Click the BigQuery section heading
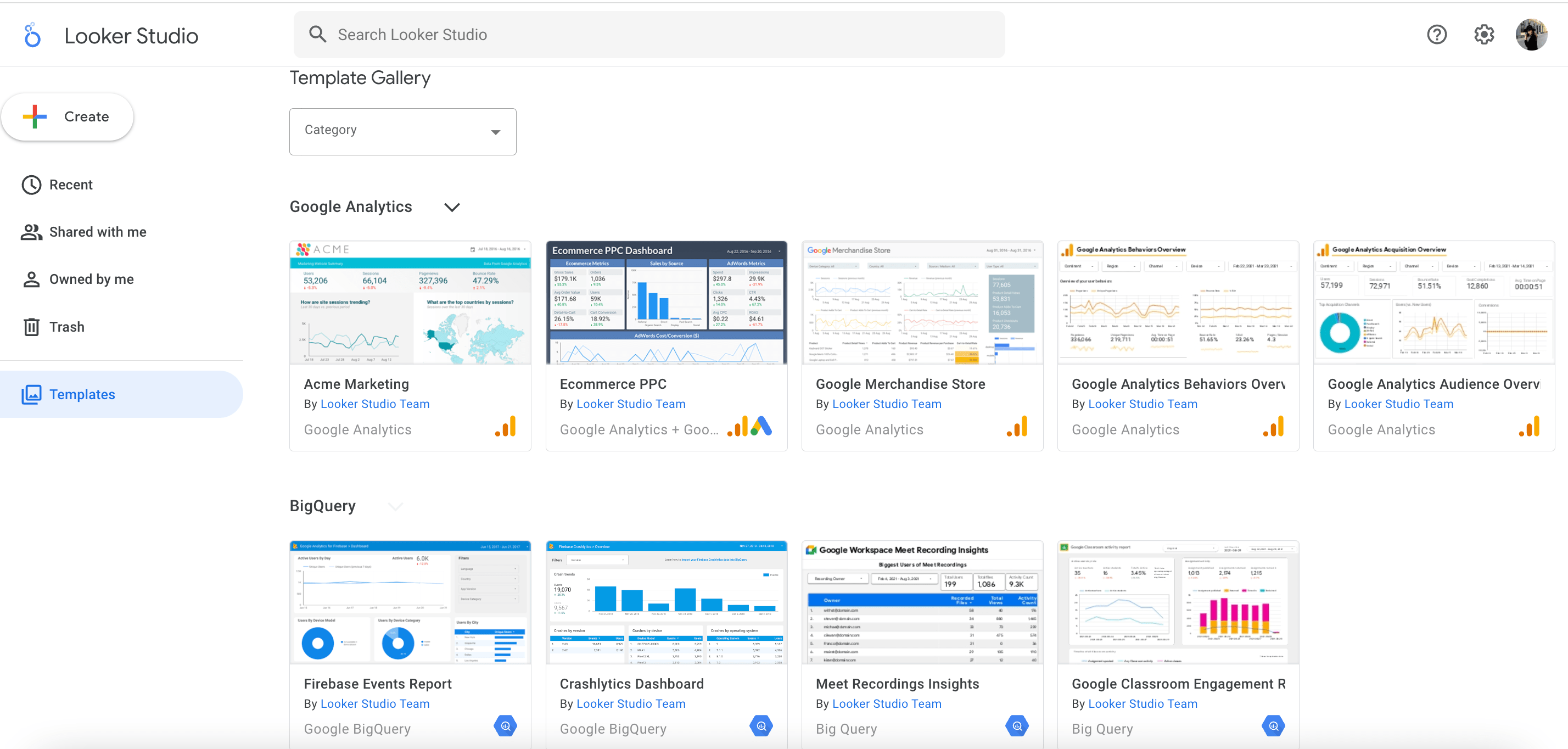 point(323,506)
